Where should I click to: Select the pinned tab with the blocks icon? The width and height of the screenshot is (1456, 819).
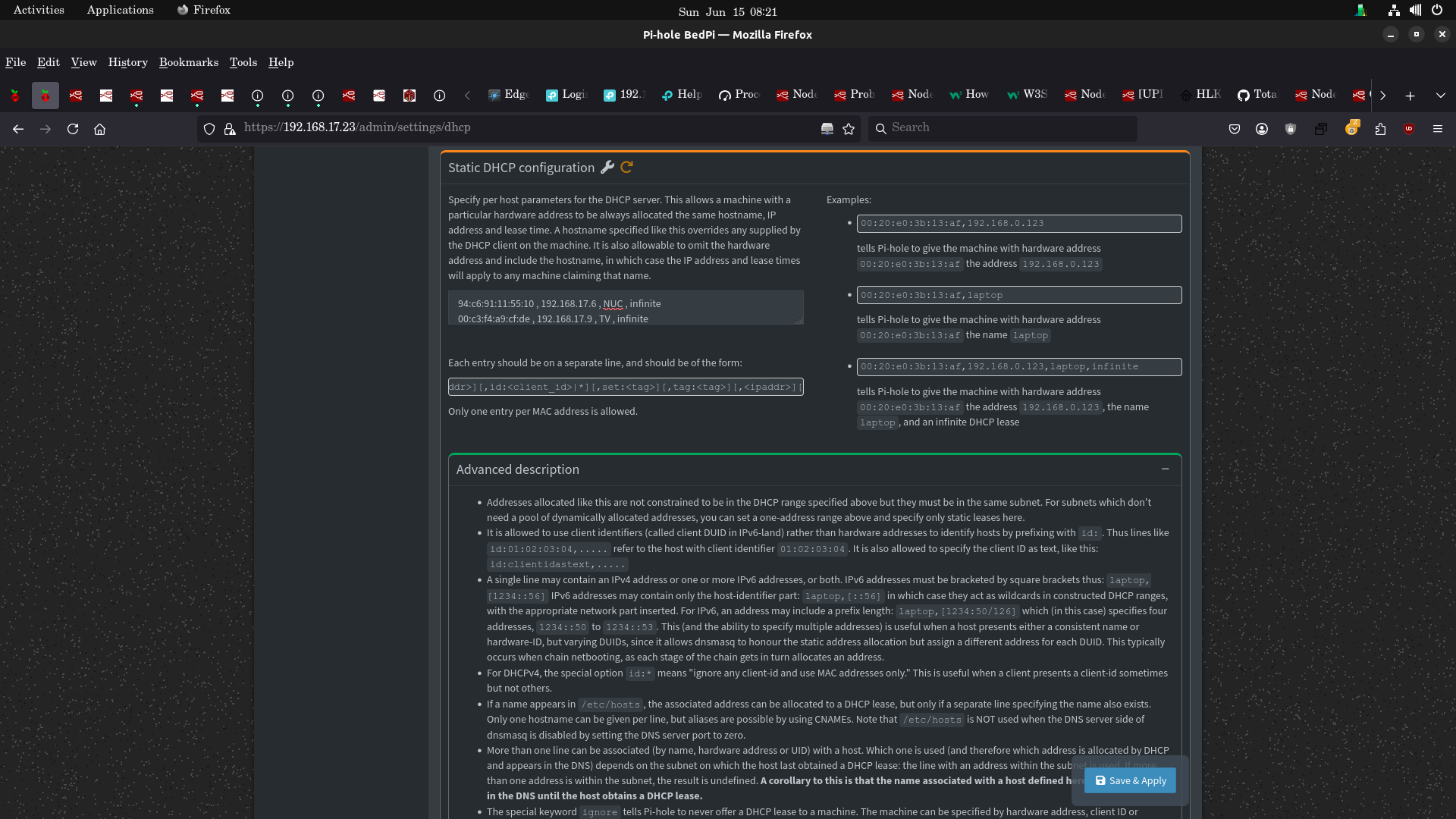(409, 96)
